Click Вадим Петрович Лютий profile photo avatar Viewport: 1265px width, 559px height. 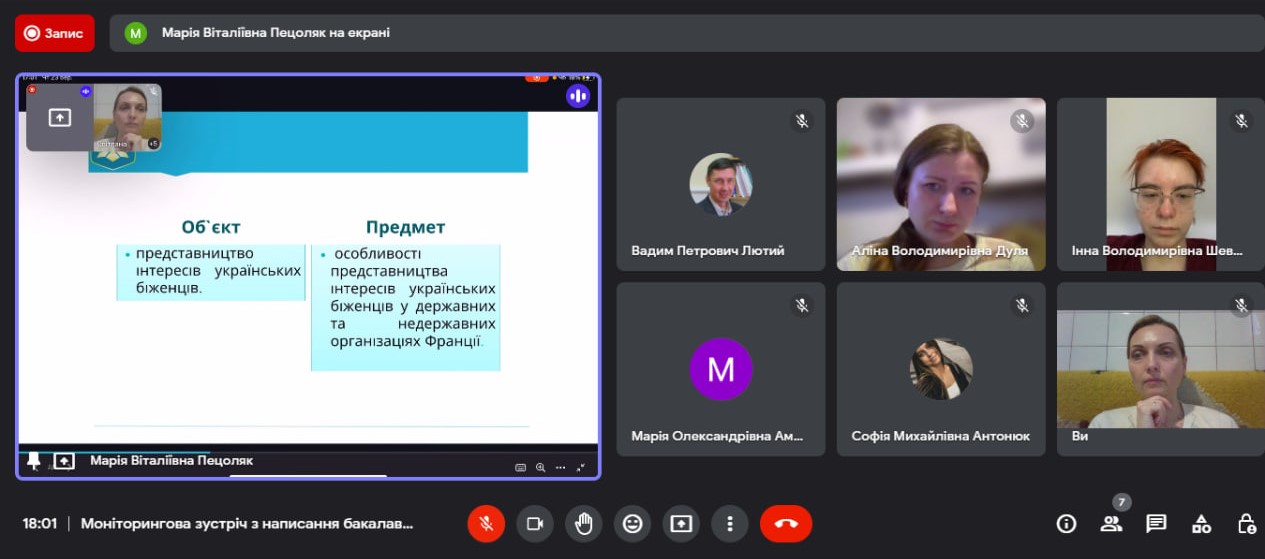(721, 185)
